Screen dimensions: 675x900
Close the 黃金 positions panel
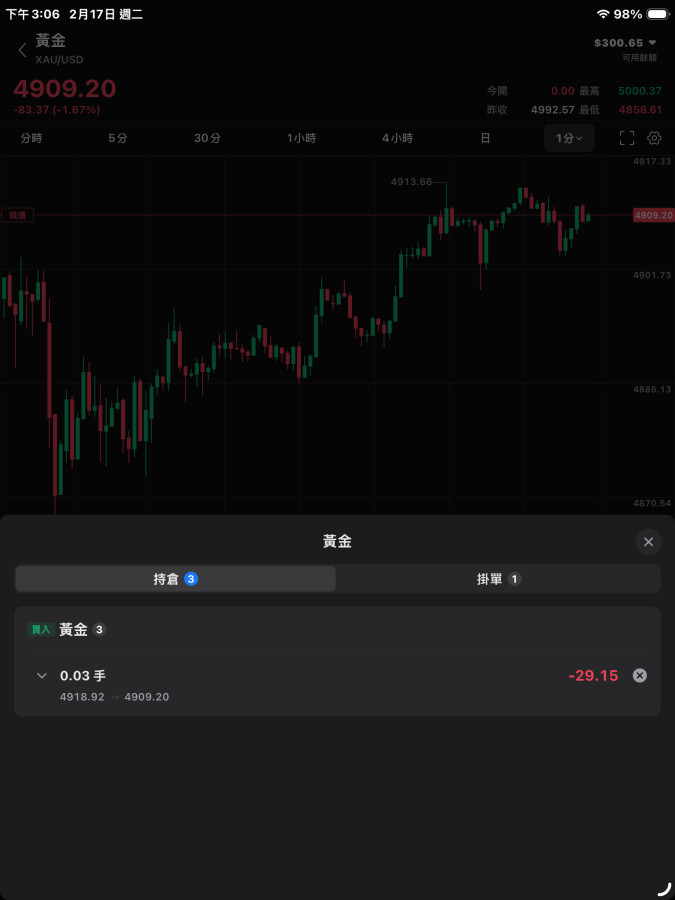pyautogui.click(x=648, y=542)
